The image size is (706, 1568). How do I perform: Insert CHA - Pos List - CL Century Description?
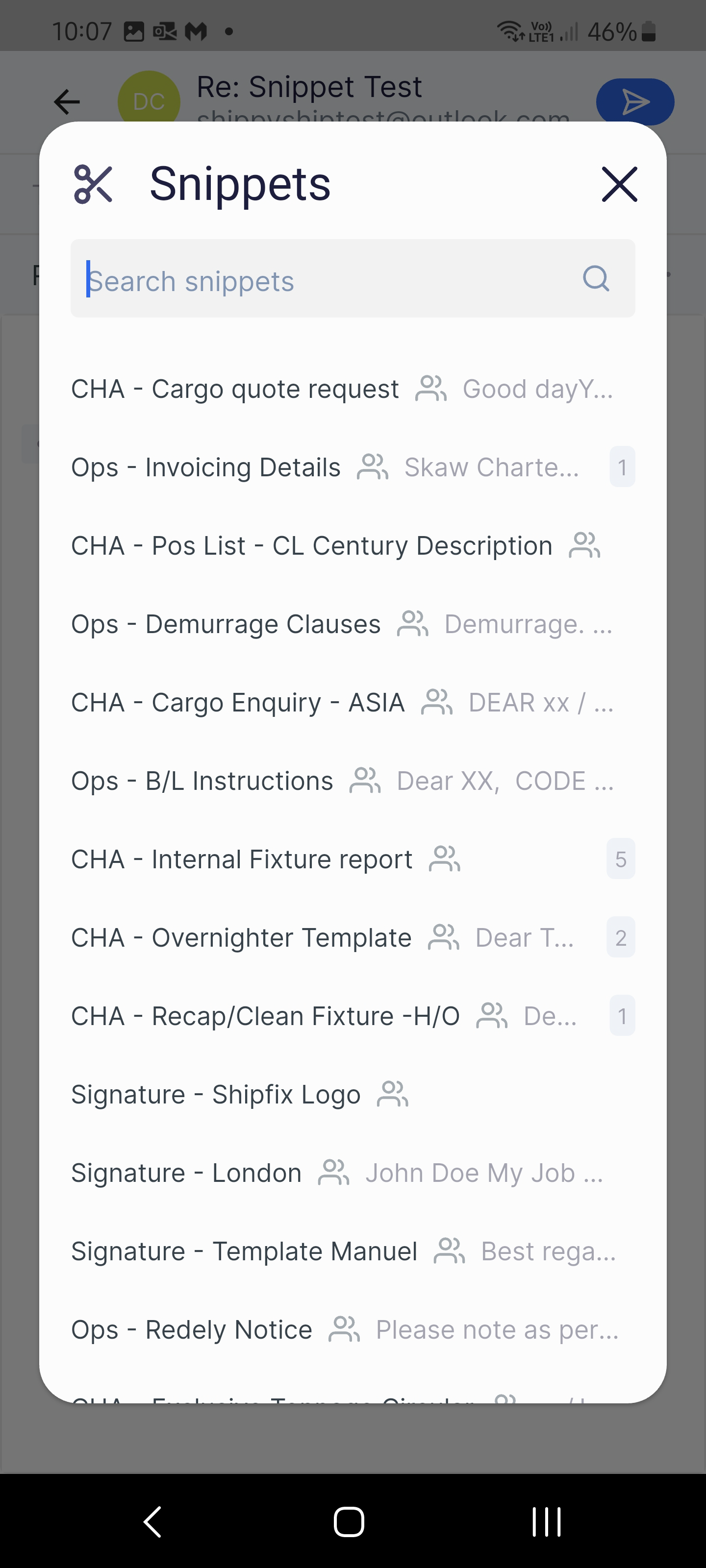click(x=311, y=546)
